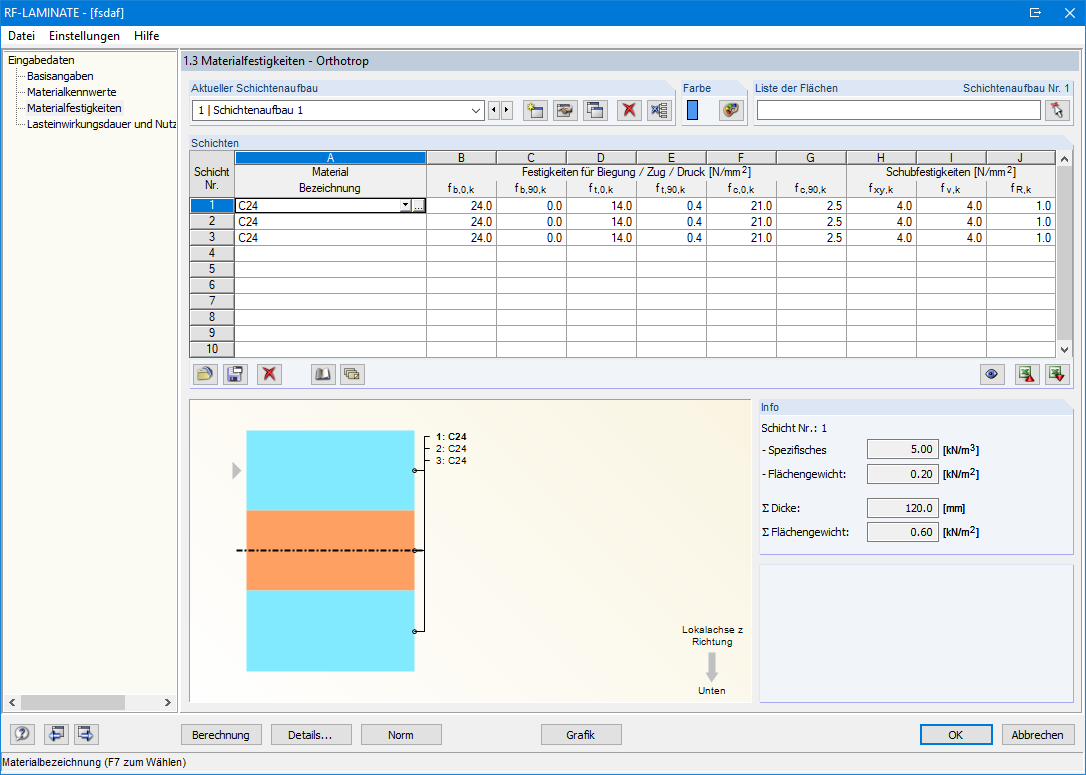The image size is (1086, 775).
Task: Click 24.0 fb,0,k cell in row 1
Action: pyautogui.click(x=461, y=206)
